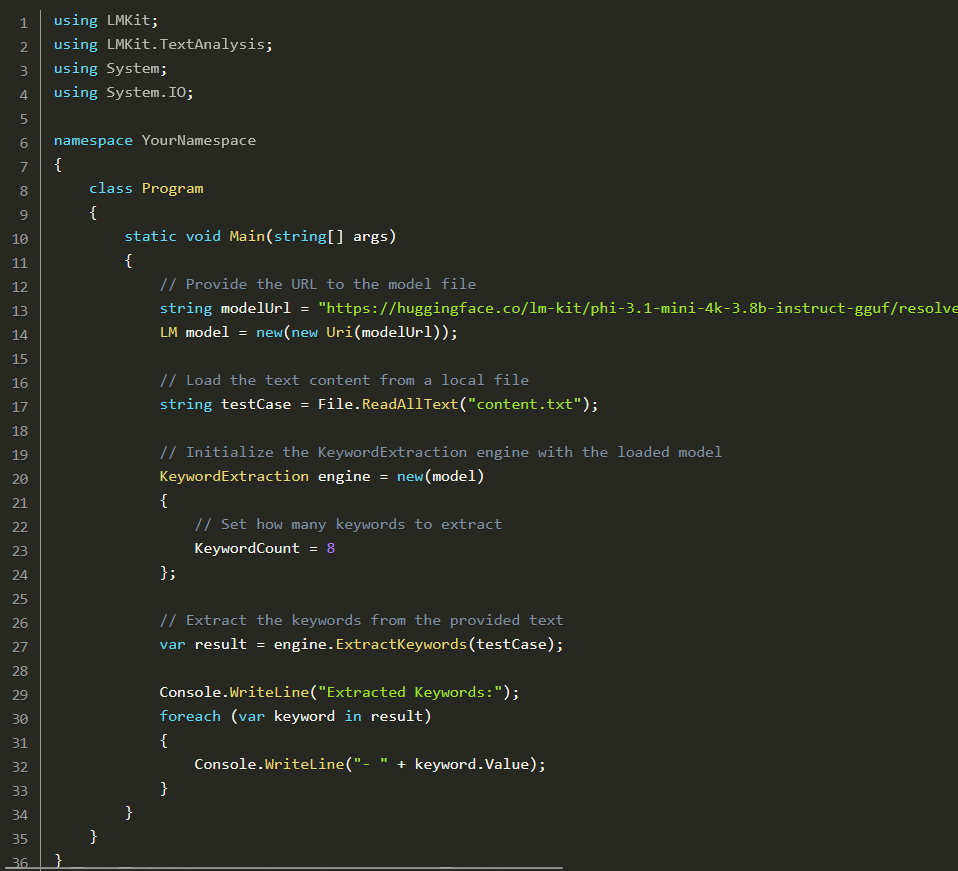This screenshot has width=958, height=871.
Task: Click the Program class name
Action: point(172,188)
